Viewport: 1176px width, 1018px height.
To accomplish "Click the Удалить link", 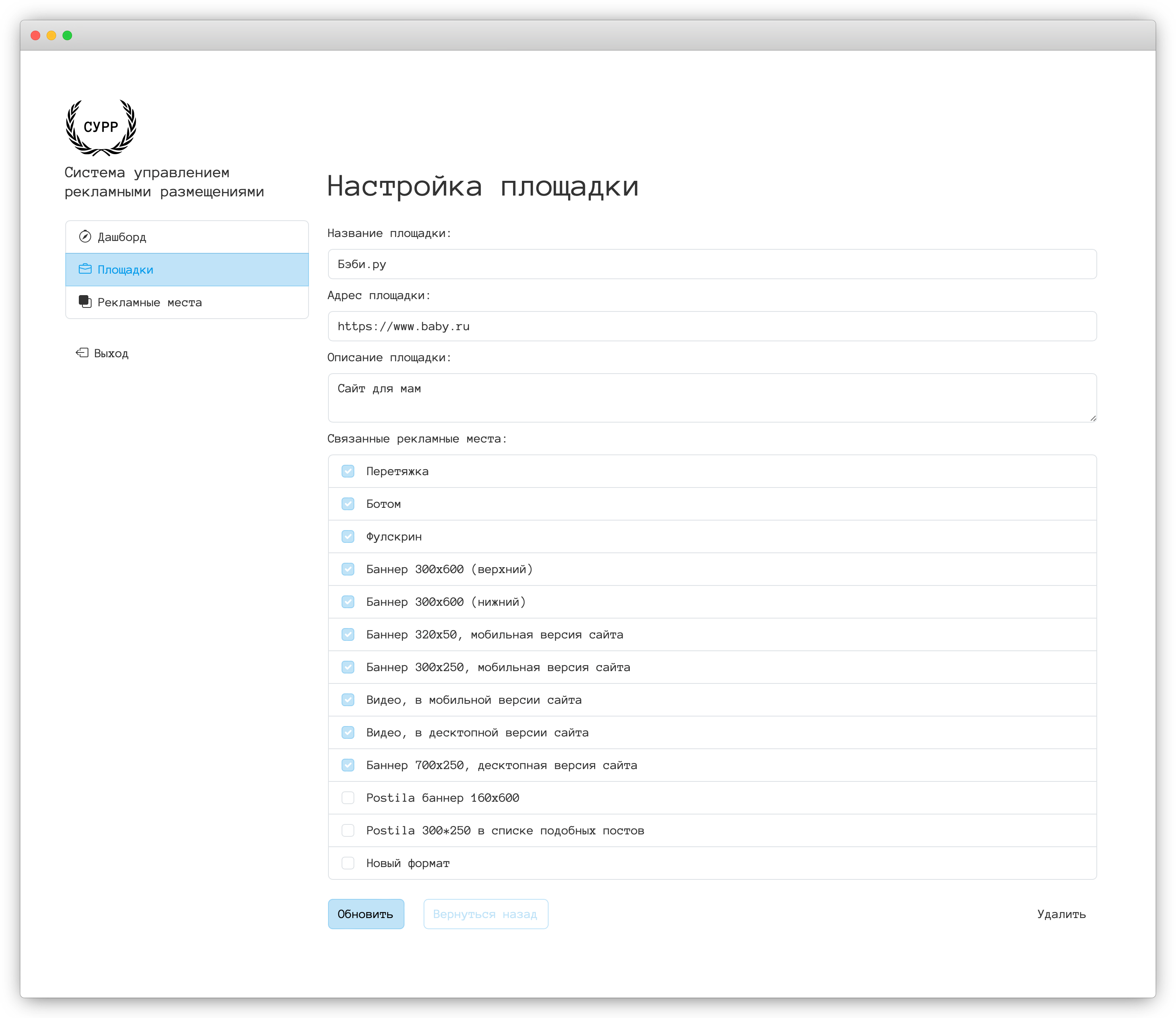I will 1061,914.
